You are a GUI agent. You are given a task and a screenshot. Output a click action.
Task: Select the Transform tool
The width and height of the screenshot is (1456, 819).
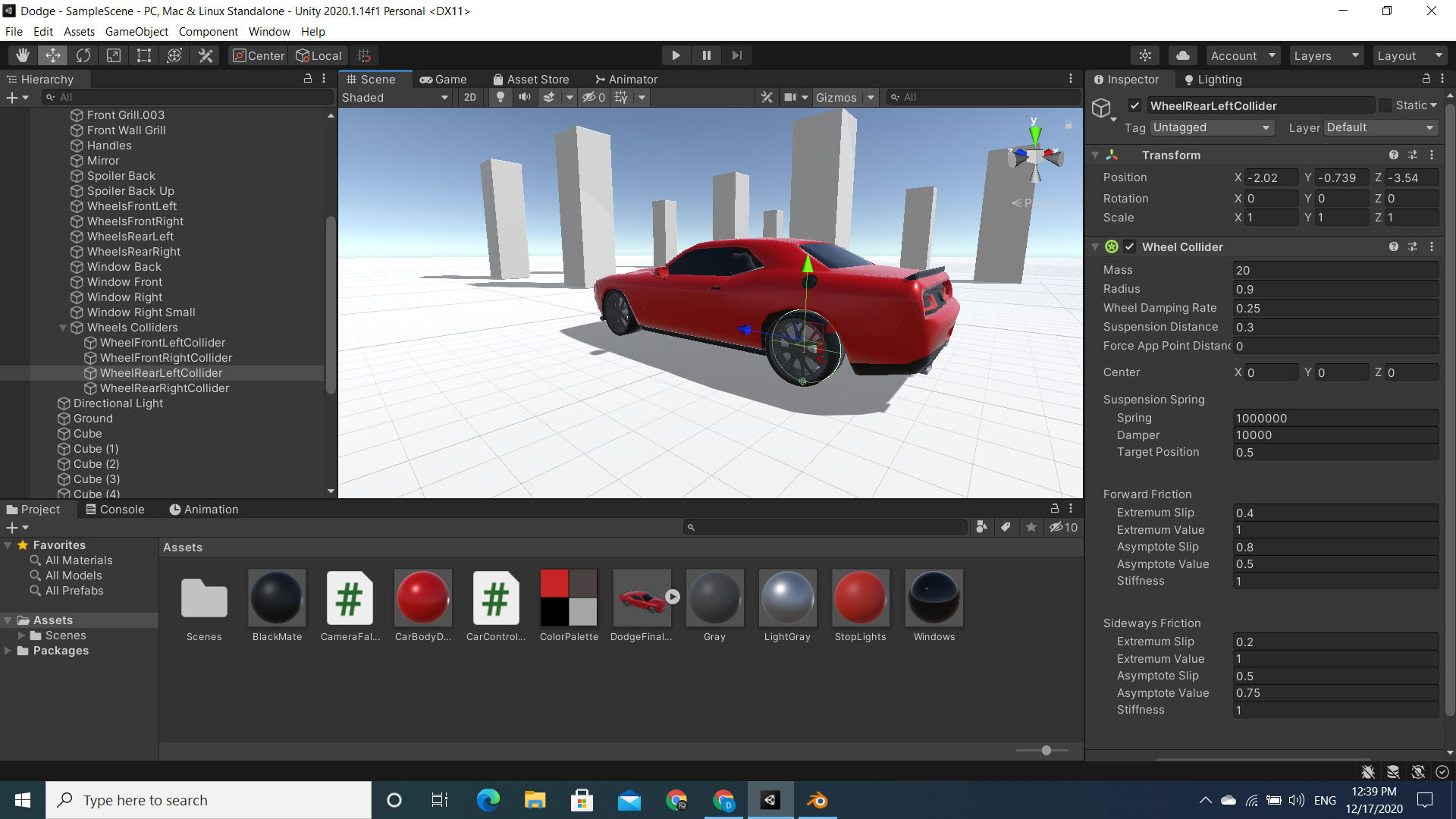(174, 55)
